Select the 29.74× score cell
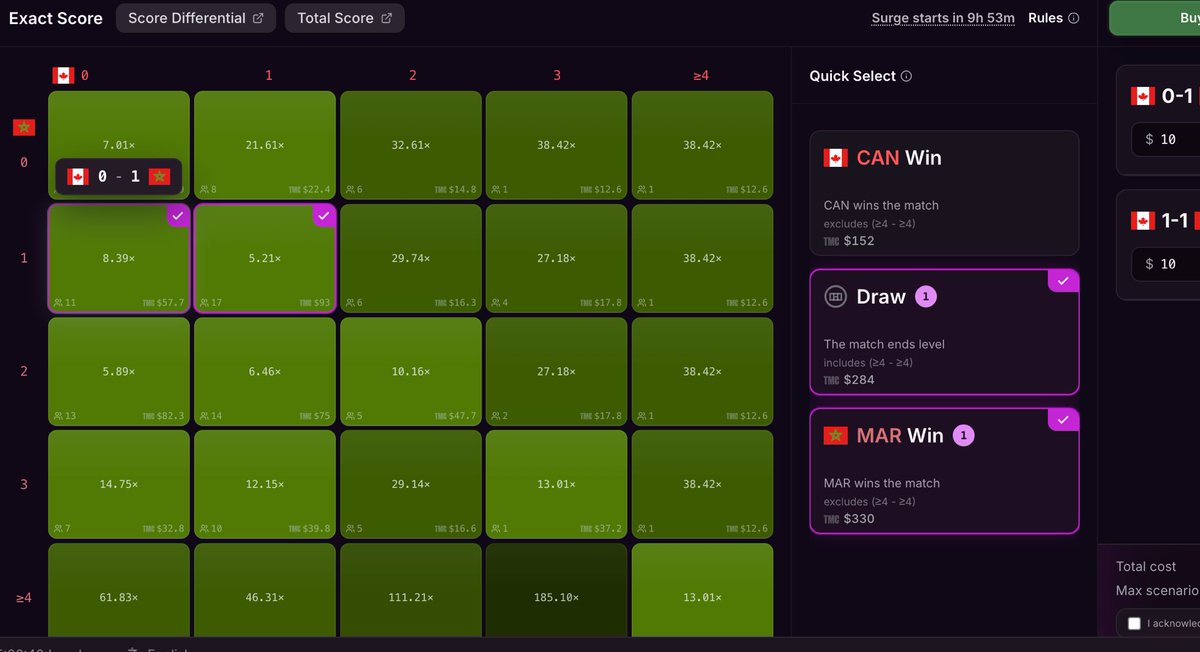Viewport: 1200px width, 652px height. pyautogui.click(x=411, y=258)
